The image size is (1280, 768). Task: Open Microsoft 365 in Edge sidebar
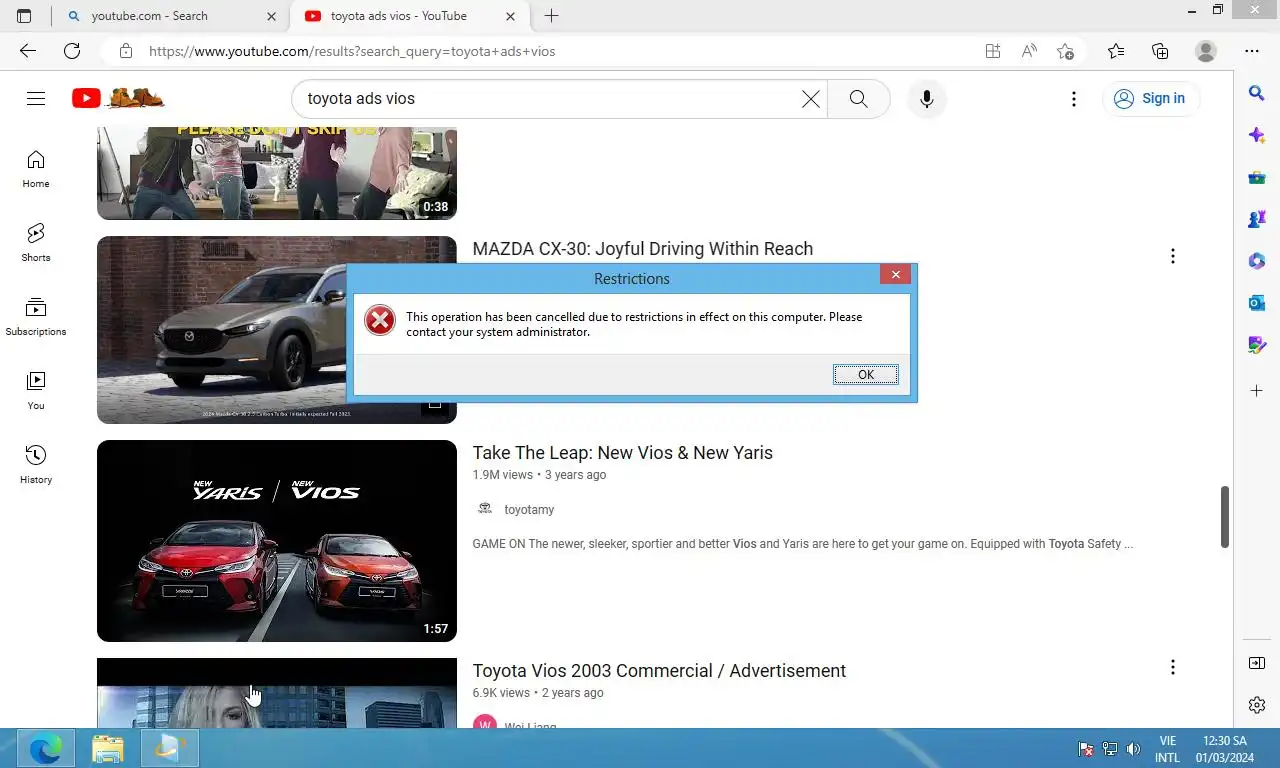pos(1257,261)
